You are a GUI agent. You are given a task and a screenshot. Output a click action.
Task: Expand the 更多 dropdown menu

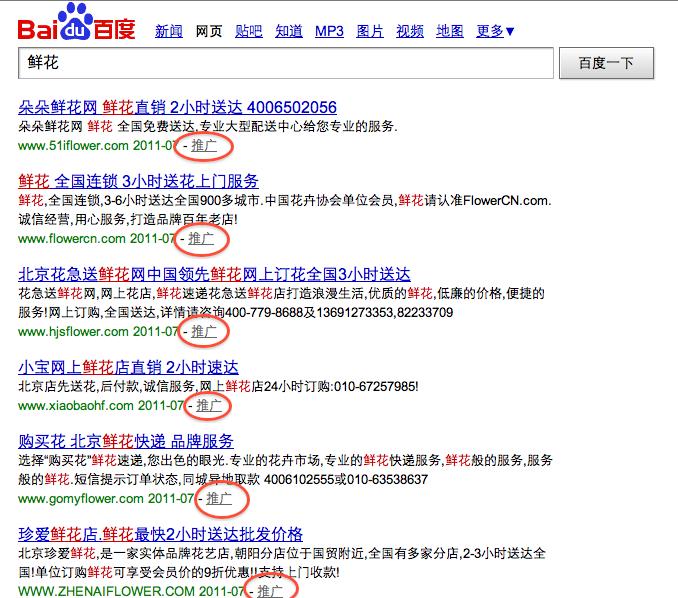click(495, 31)
